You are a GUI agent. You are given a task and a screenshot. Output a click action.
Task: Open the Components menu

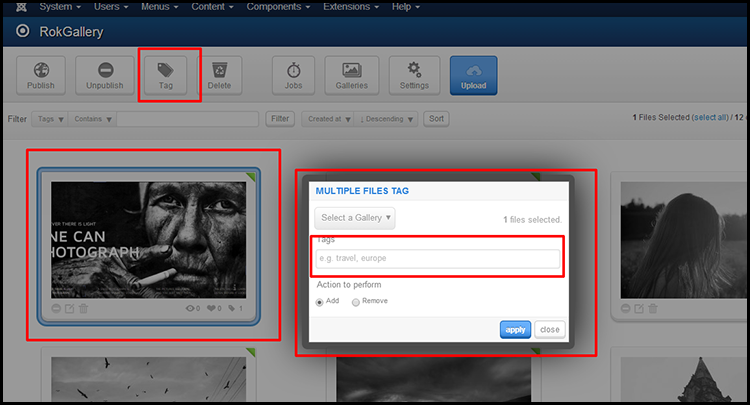tap(278, 7)
